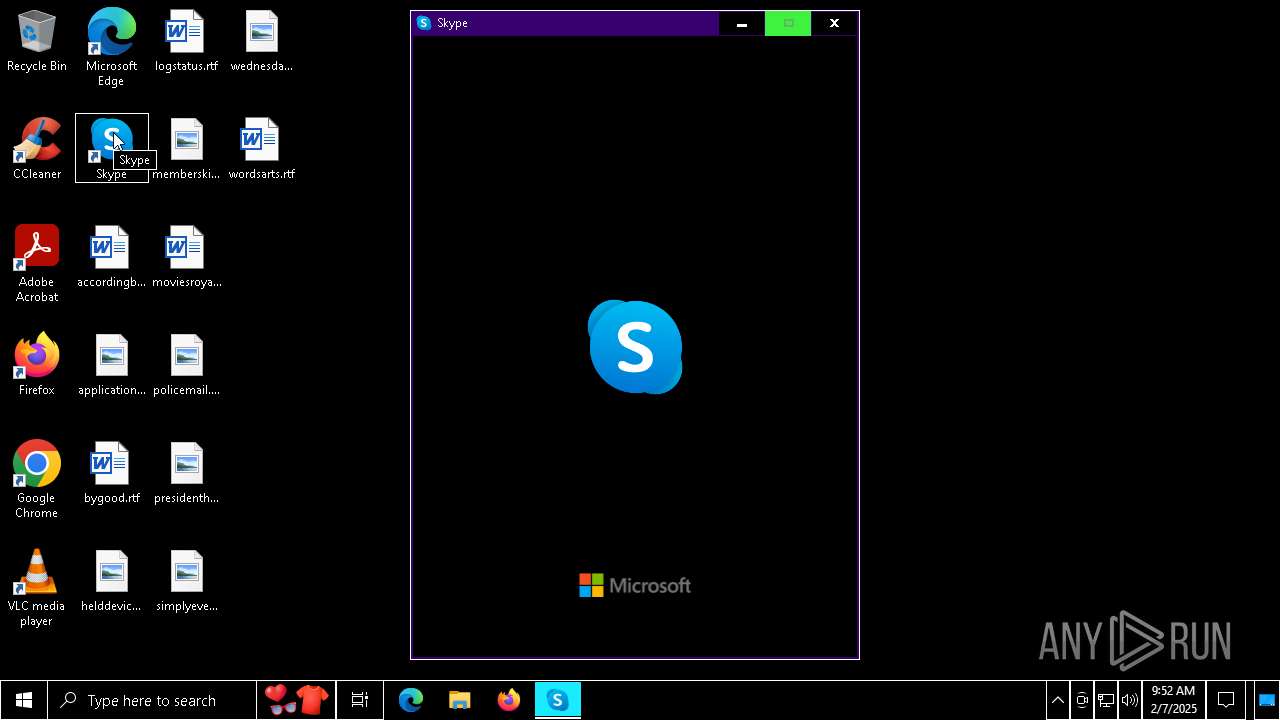The image size is (1280, 720).
Task: Click the Skype title bar icon
Action: (x=424, y=23)
